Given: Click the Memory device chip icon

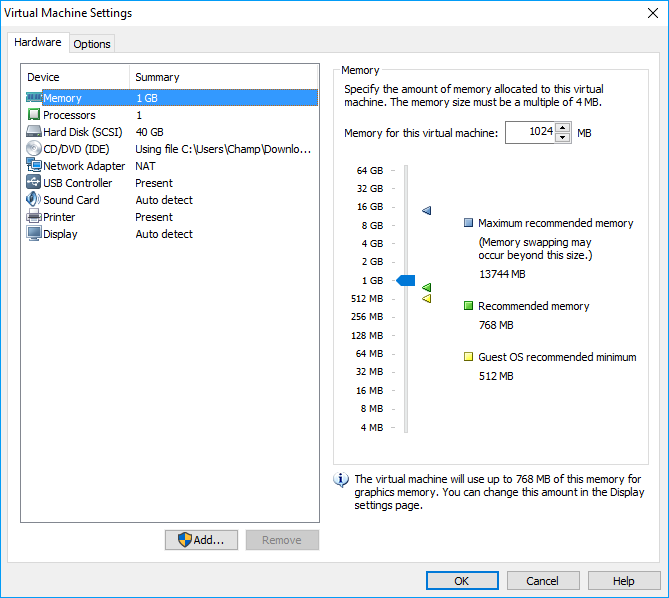Looking at the screenshot, I should [x=34, y=98].
